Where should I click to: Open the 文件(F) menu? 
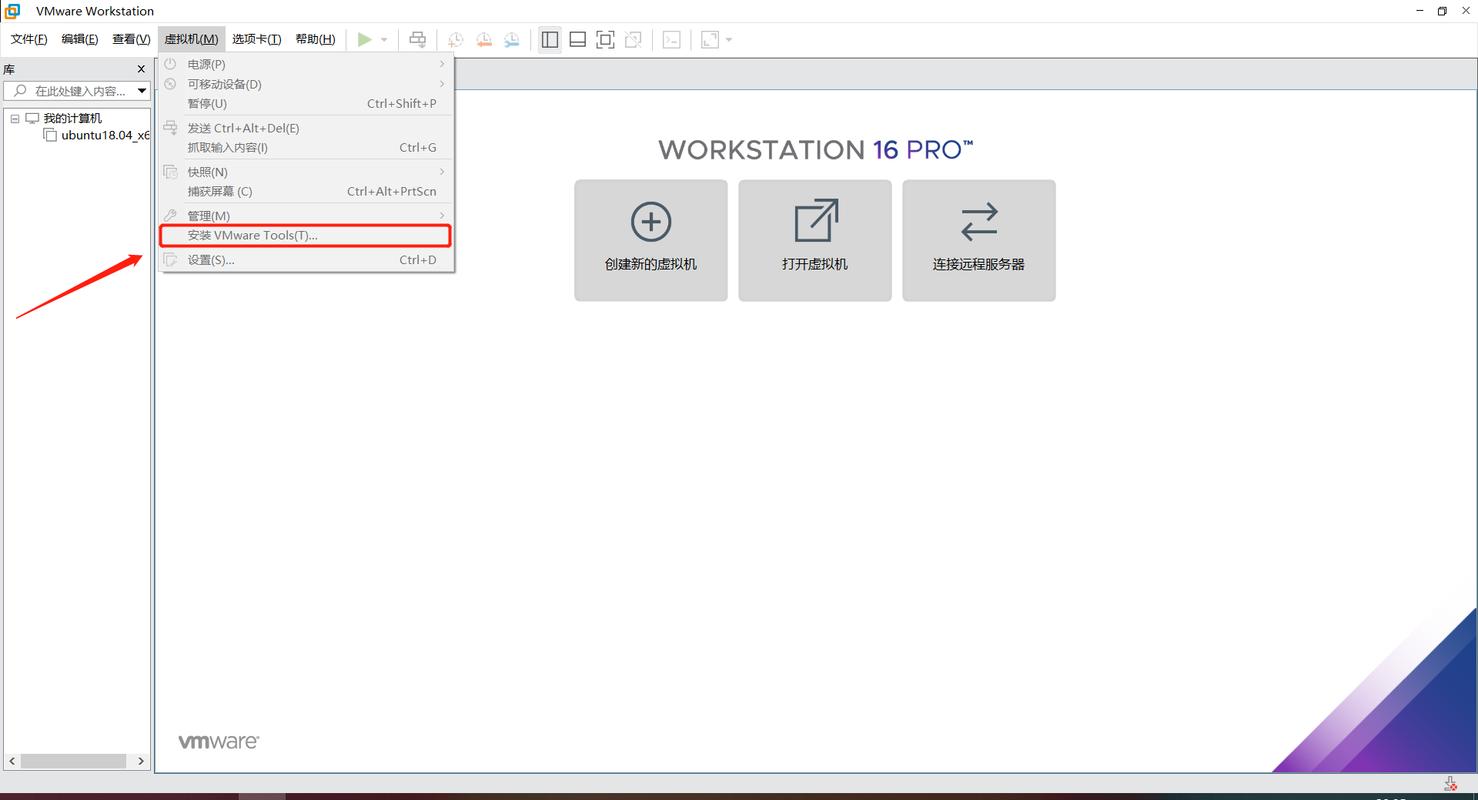(x=29, y=39)
